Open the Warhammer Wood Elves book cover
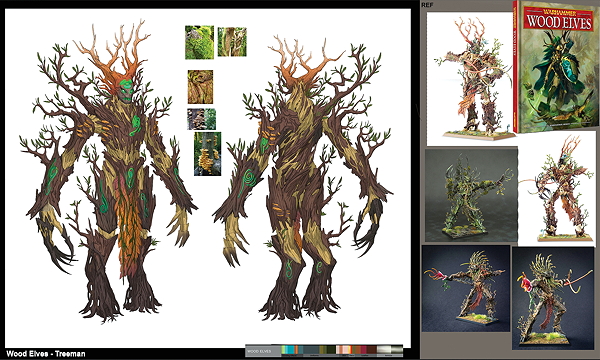 556,67
